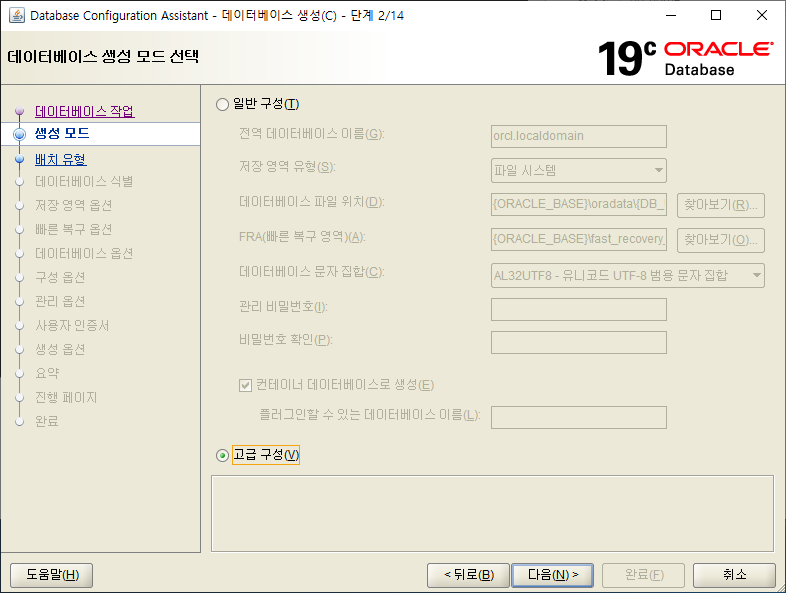The height and width of the screenshot is (593, 786).
Task: Click the 데이터베이스 작업 step marker dot
Action: coord(20,110)
